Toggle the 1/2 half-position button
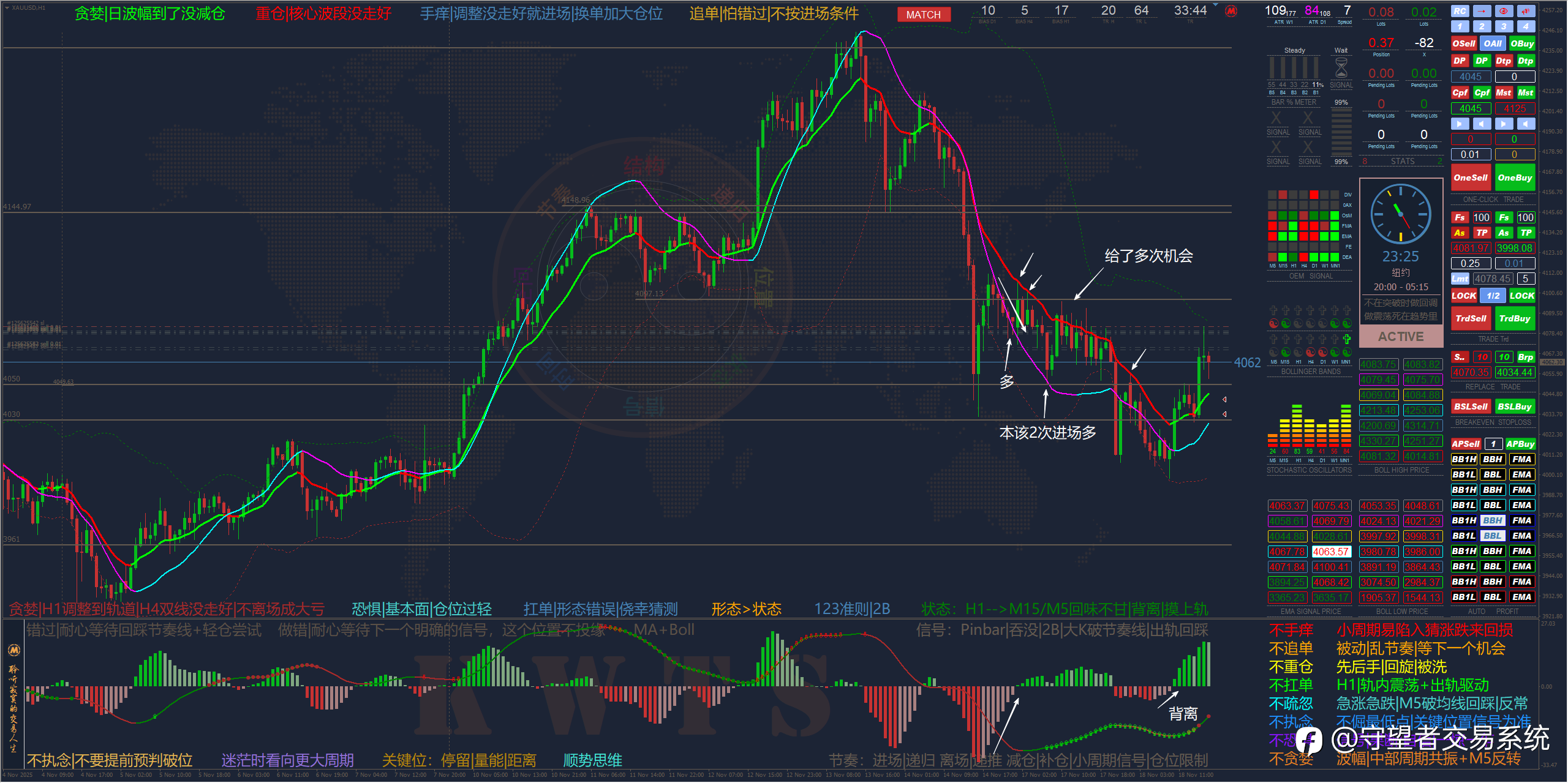The height and width of the screenshot is (783, 1568). pos(1493,296)
